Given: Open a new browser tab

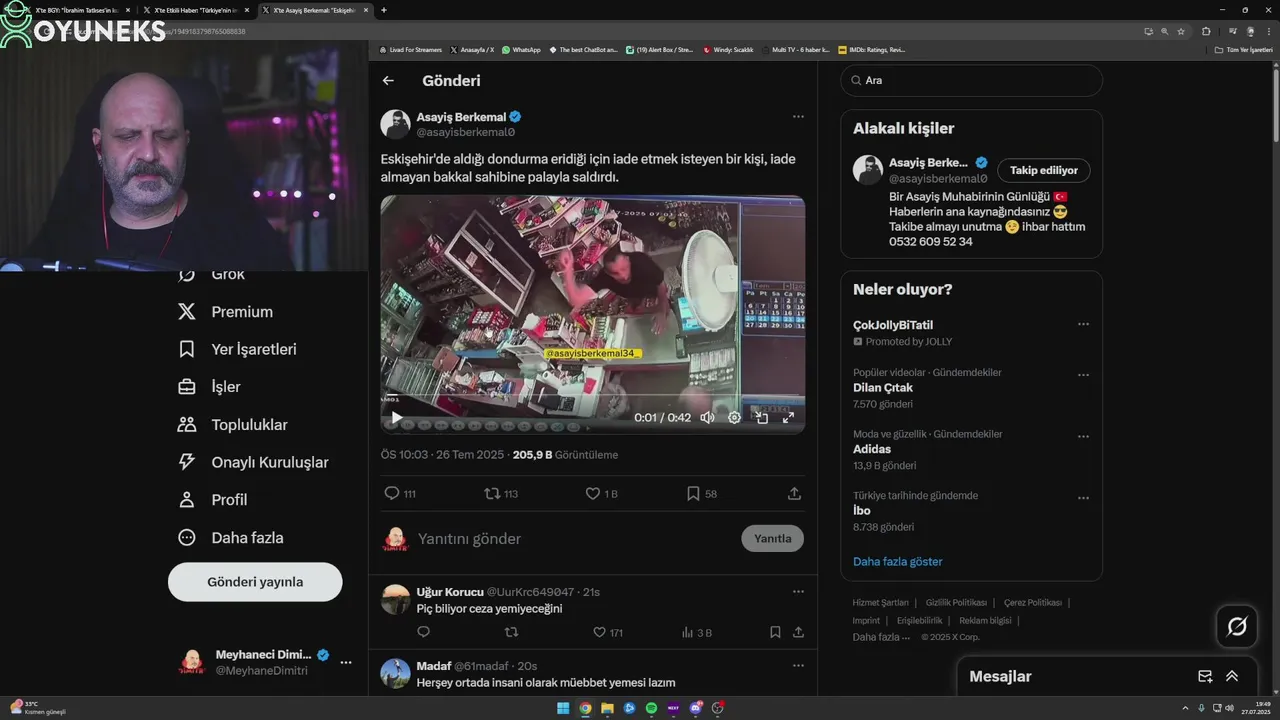Looking at the screenshot, I should tap(384, 10).
